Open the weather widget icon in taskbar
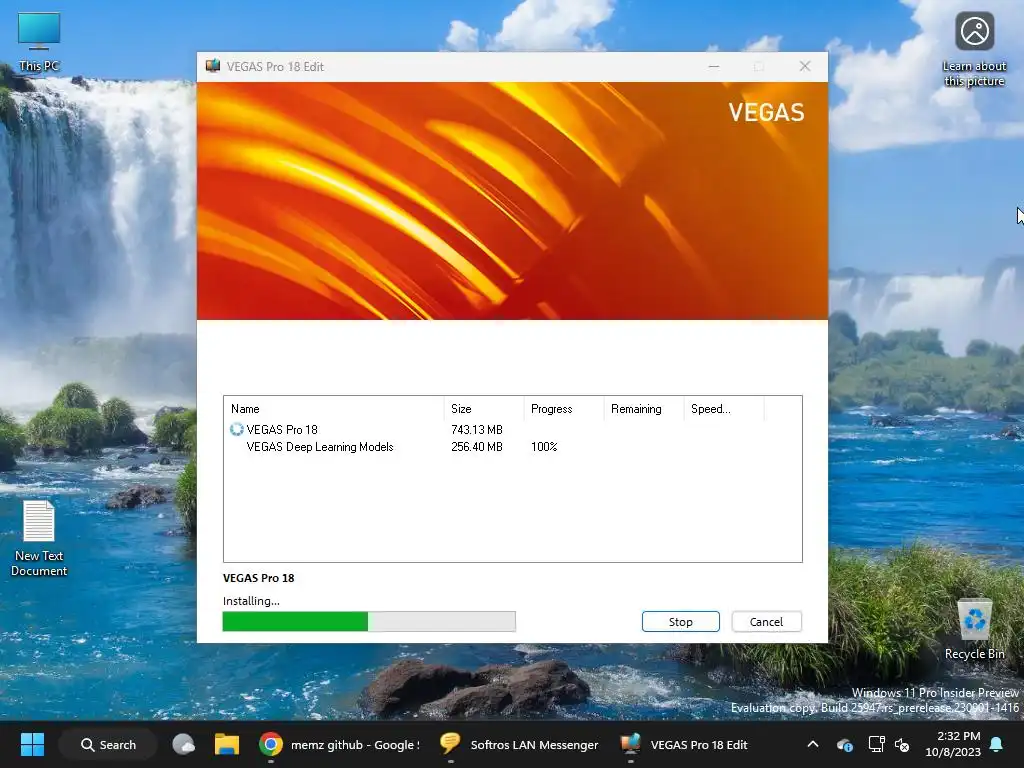Viewport: 1024px width, 768px height. [184, 744]
